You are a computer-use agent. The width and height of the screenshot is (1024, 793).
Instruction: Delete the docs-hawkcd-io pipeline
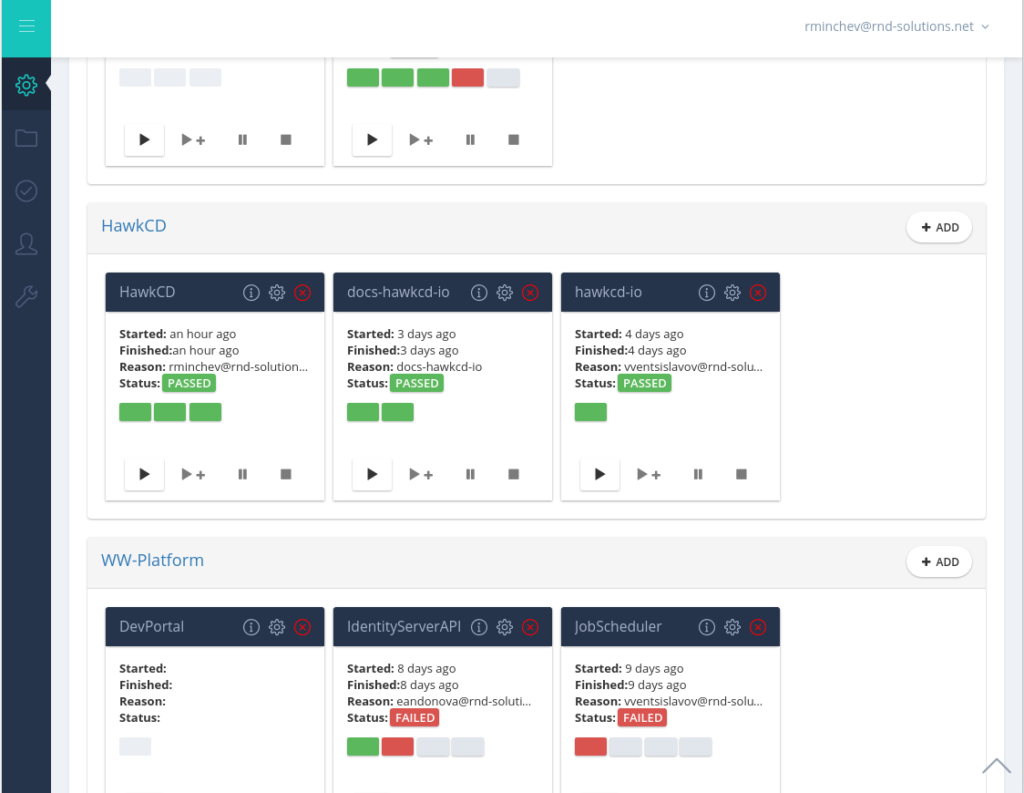point(530,292)
